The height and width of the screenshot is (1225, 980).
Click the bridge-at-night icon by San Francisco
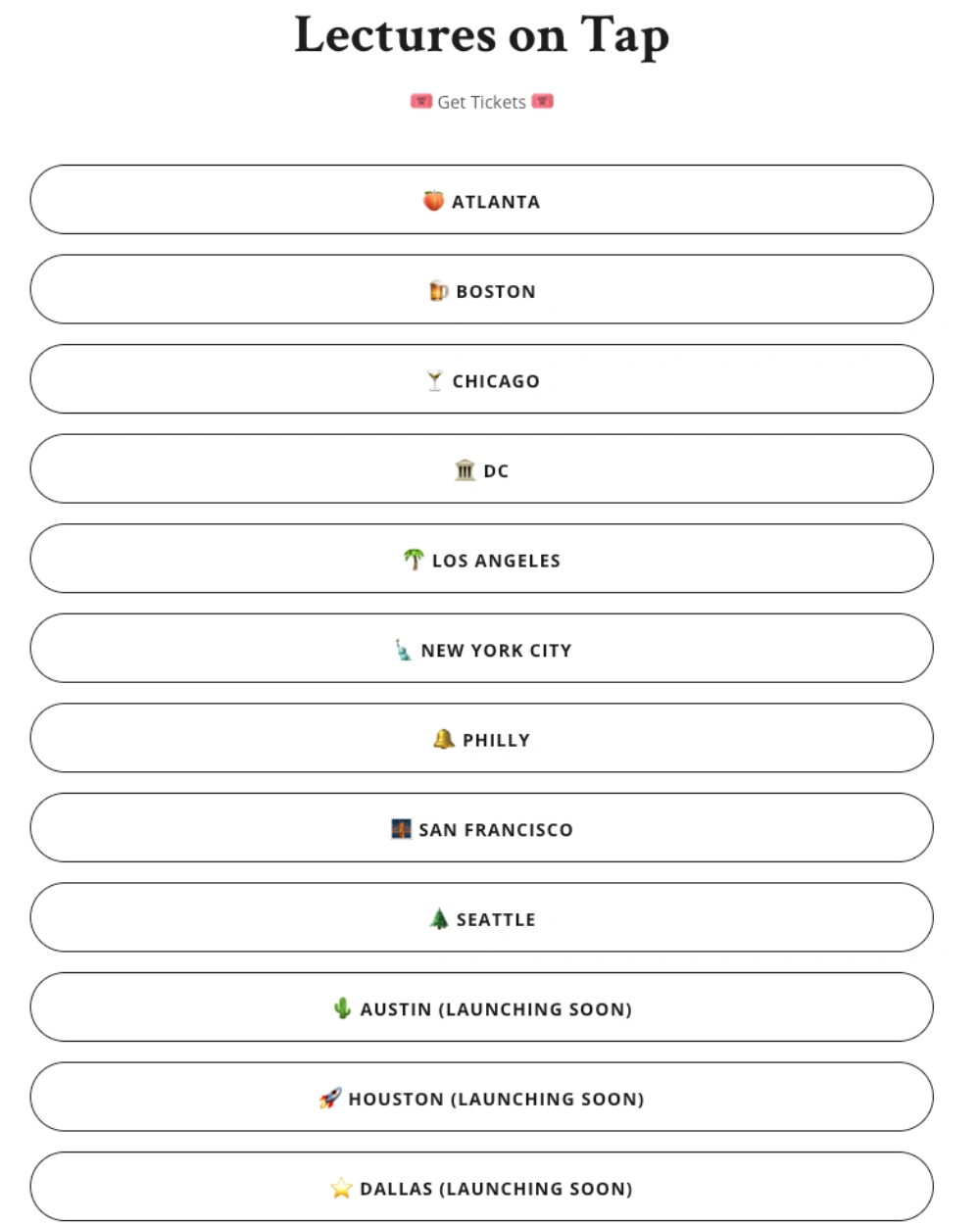point(401,829)
